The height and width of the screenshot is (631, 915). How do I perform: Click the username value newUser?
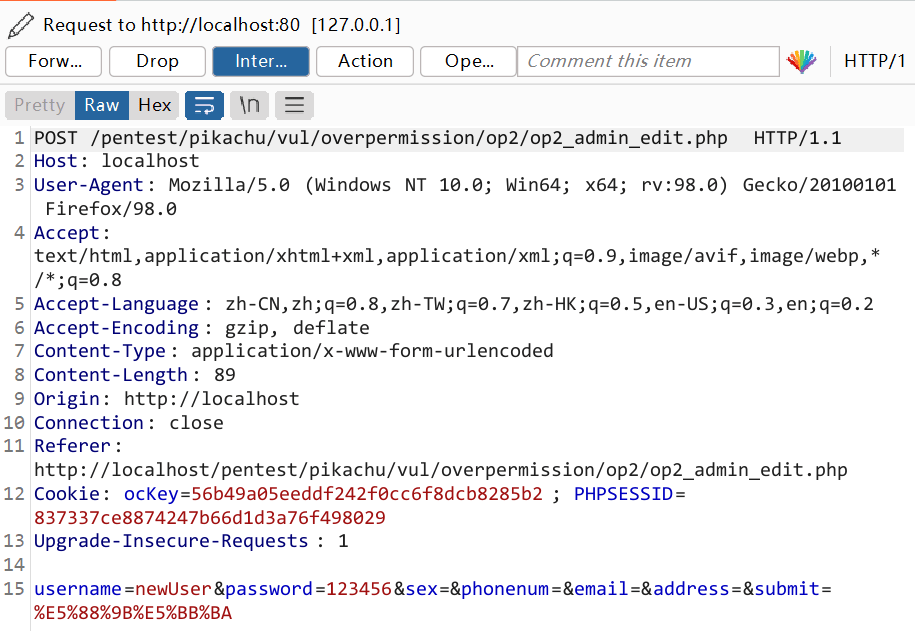173,590
